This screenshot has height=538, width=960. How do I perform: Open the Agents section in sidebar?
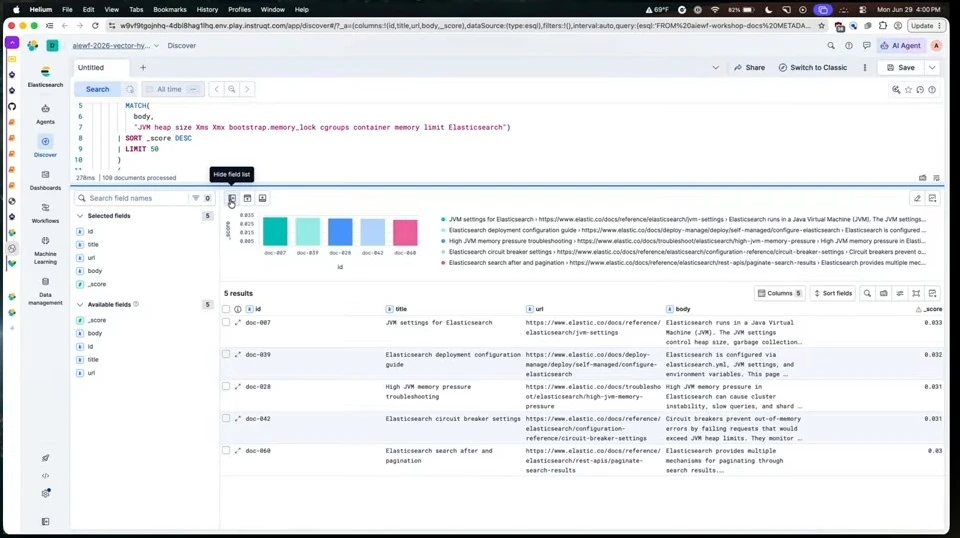(45, 114)
